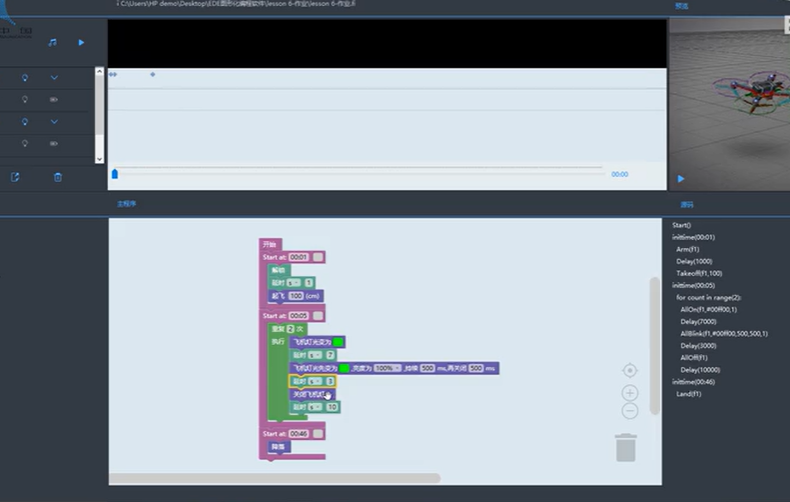Switch to the 主程序 tab

click(126, 204)
